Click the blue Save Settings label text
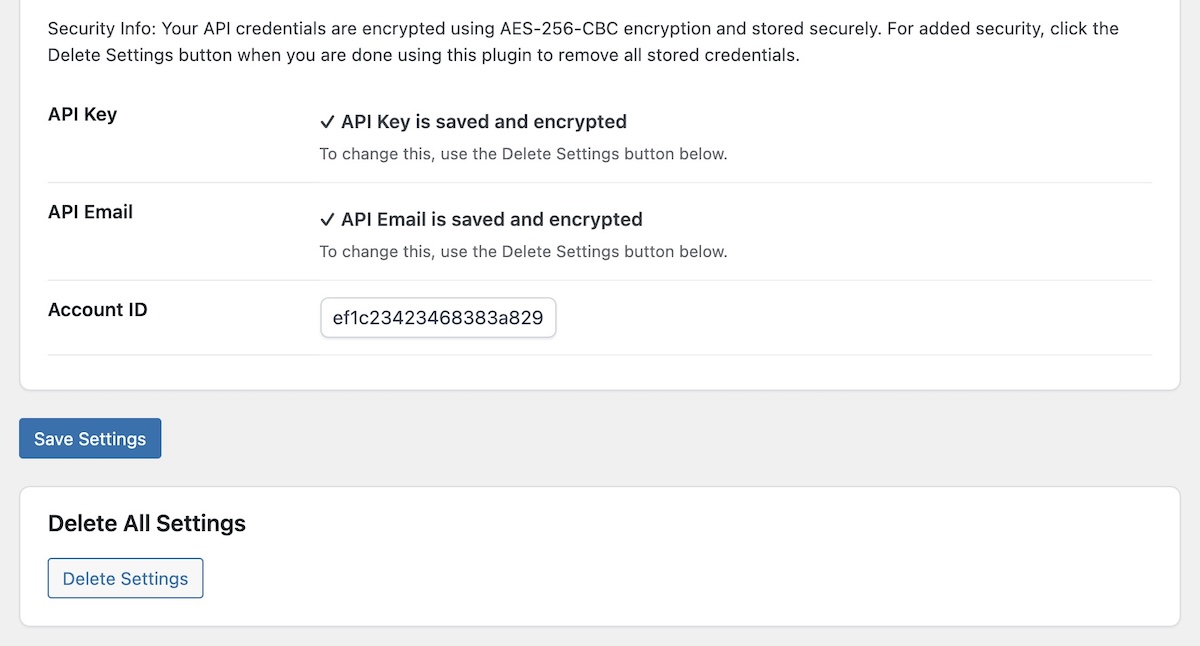This screenshot has width=1200, height=646. 89,438
